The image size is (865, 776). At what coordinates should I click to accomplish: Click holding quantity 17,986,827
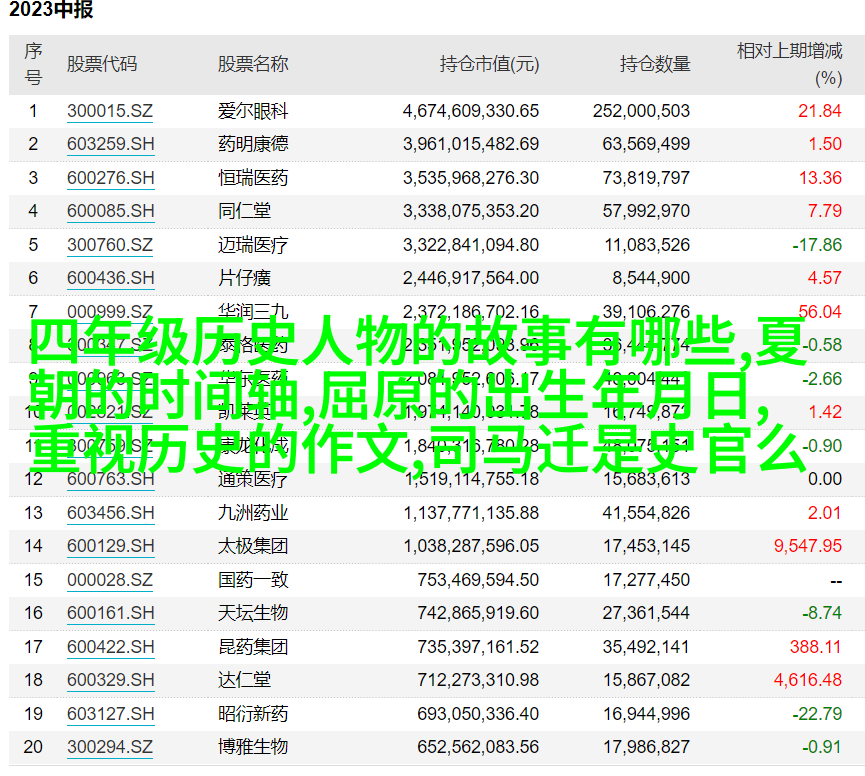[x=646, y=747]
